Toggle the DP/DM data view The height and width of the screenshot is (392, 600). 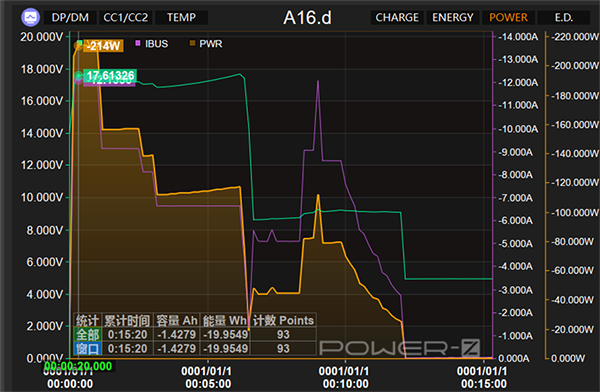tap(70, 18)
